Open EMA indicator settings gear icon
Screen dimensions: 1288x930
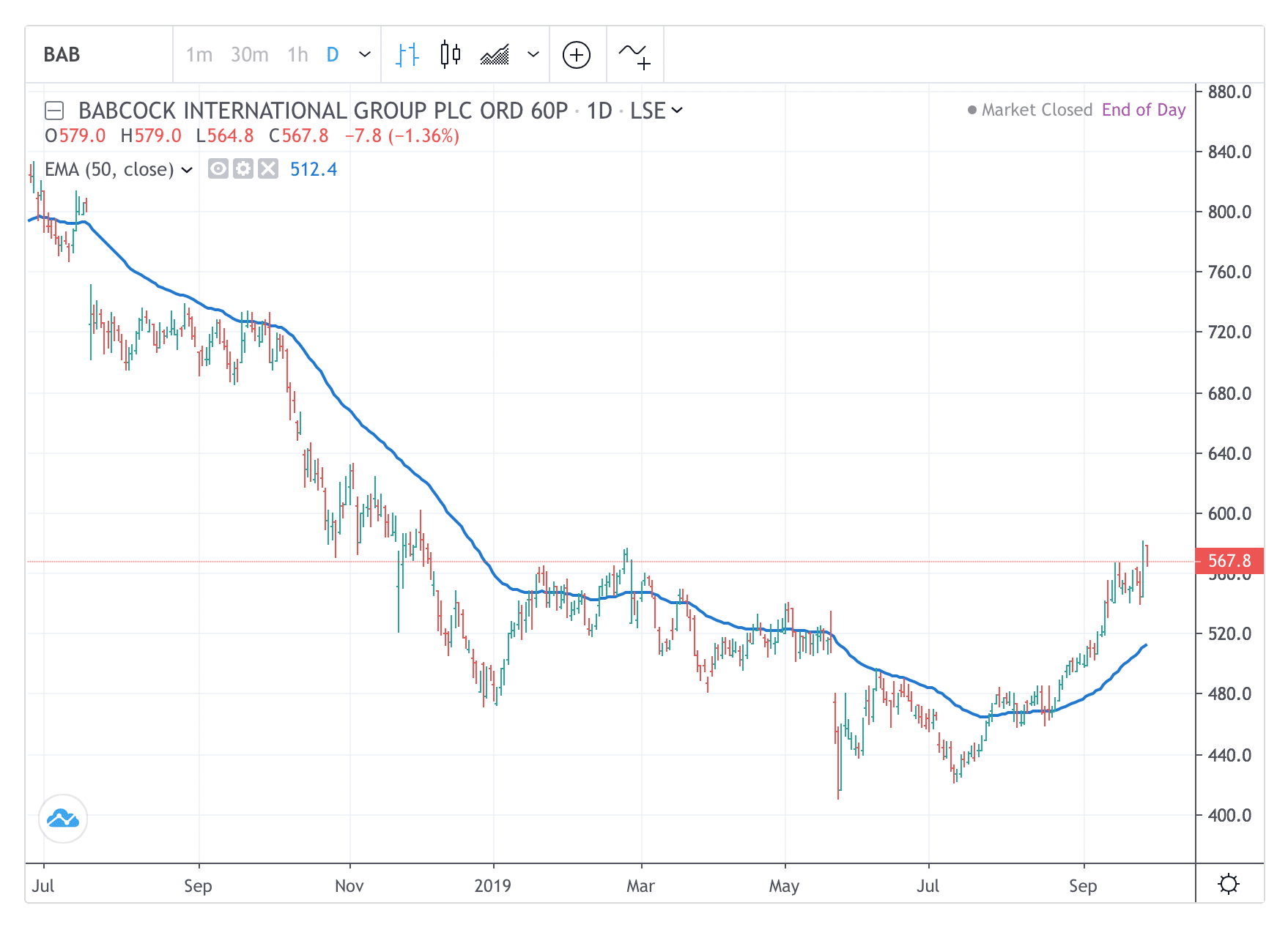(x=243, y=169)
